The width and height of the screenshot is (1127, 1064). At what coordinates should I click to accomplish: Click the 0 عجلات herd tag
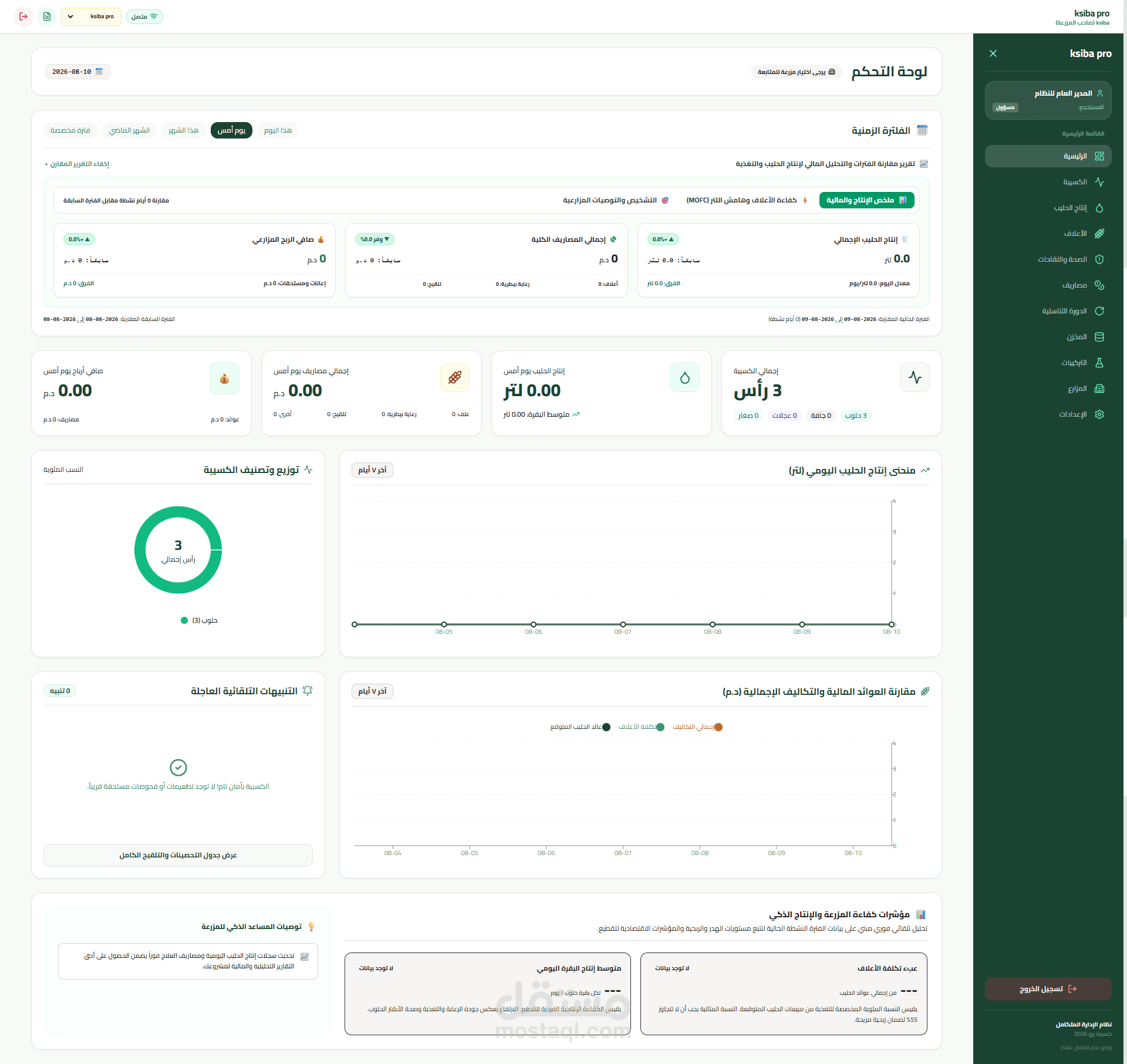[x=785, y=416]
